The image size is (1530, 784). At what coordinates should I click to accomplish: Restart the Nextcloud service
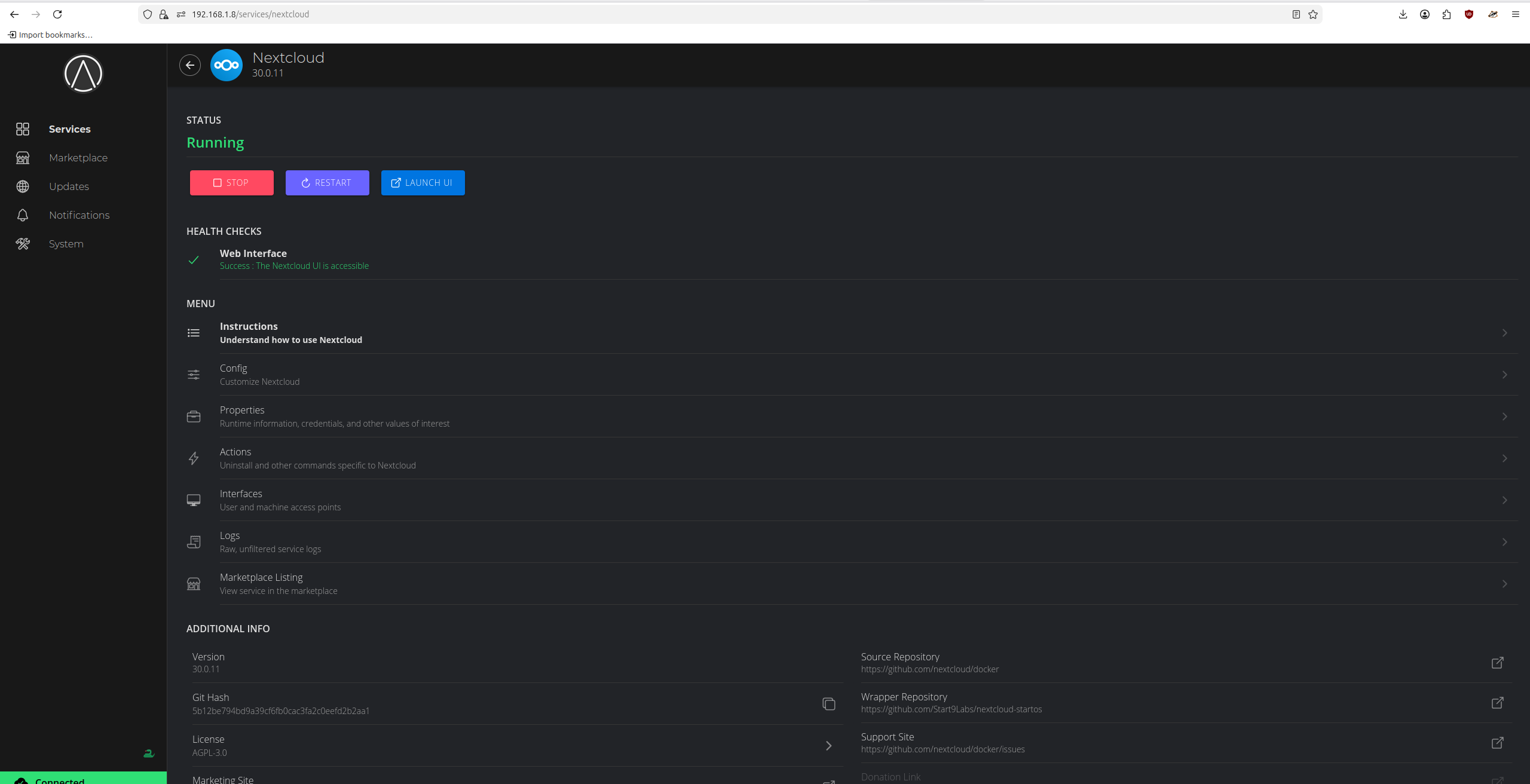(327, 183)
